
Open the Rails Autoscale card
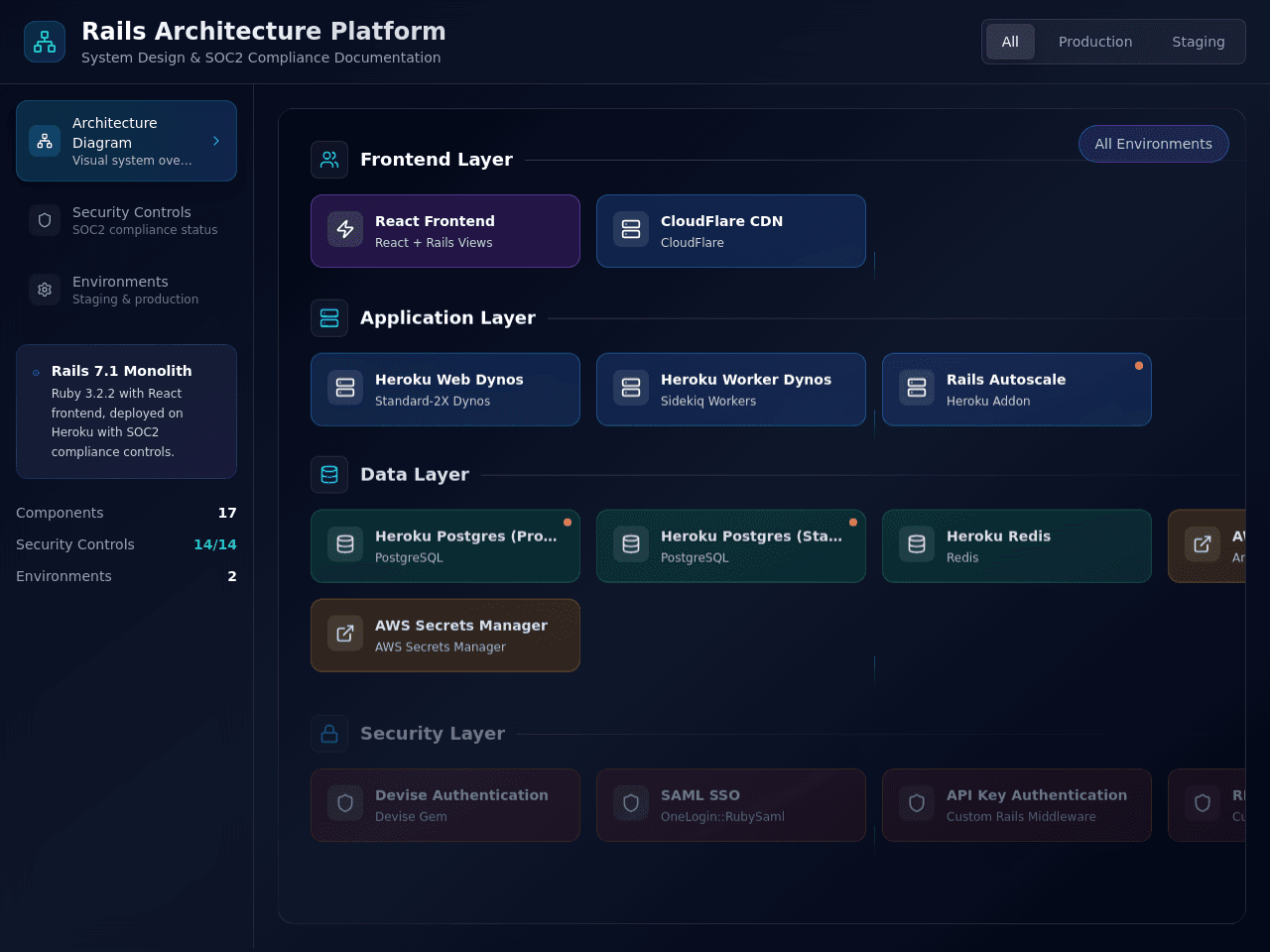click(1017, 390)
